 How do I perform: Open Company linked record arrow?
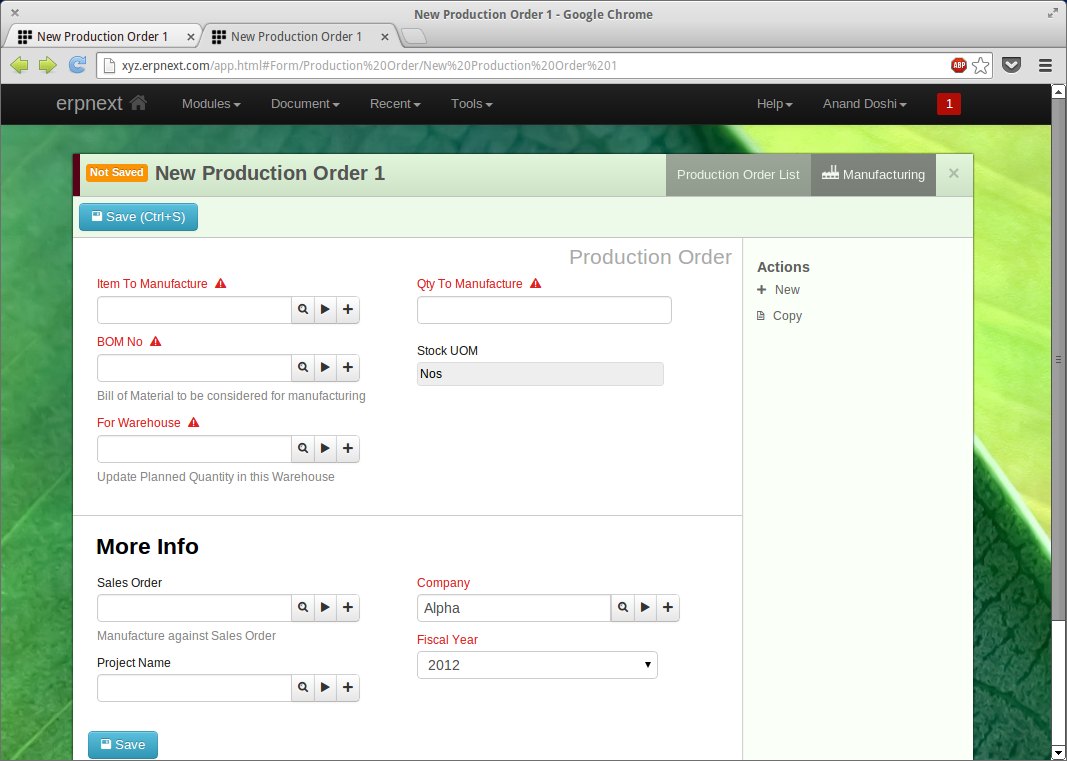tap(645, 608)
